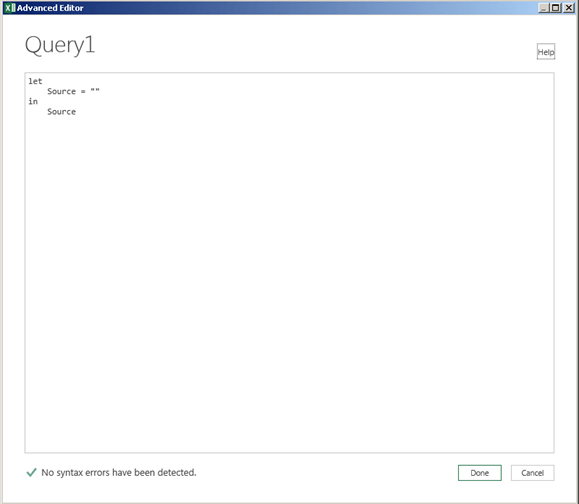Place cursor on the 'in' keyword

pos(33,101)
